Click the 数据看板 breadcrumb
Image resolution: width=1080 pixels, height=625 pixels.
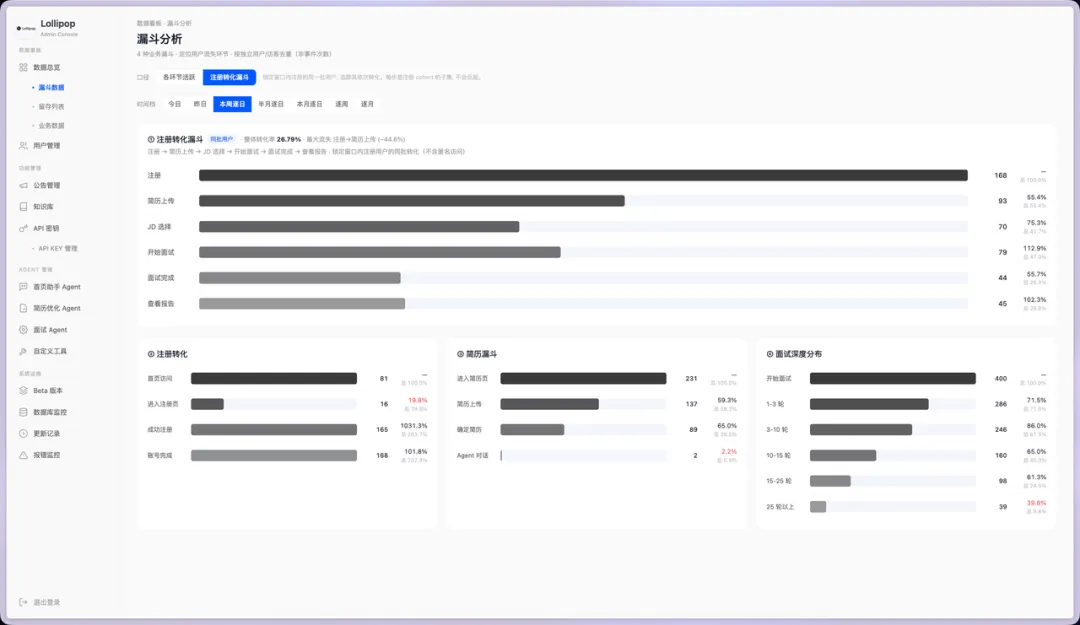coord(149,23)
